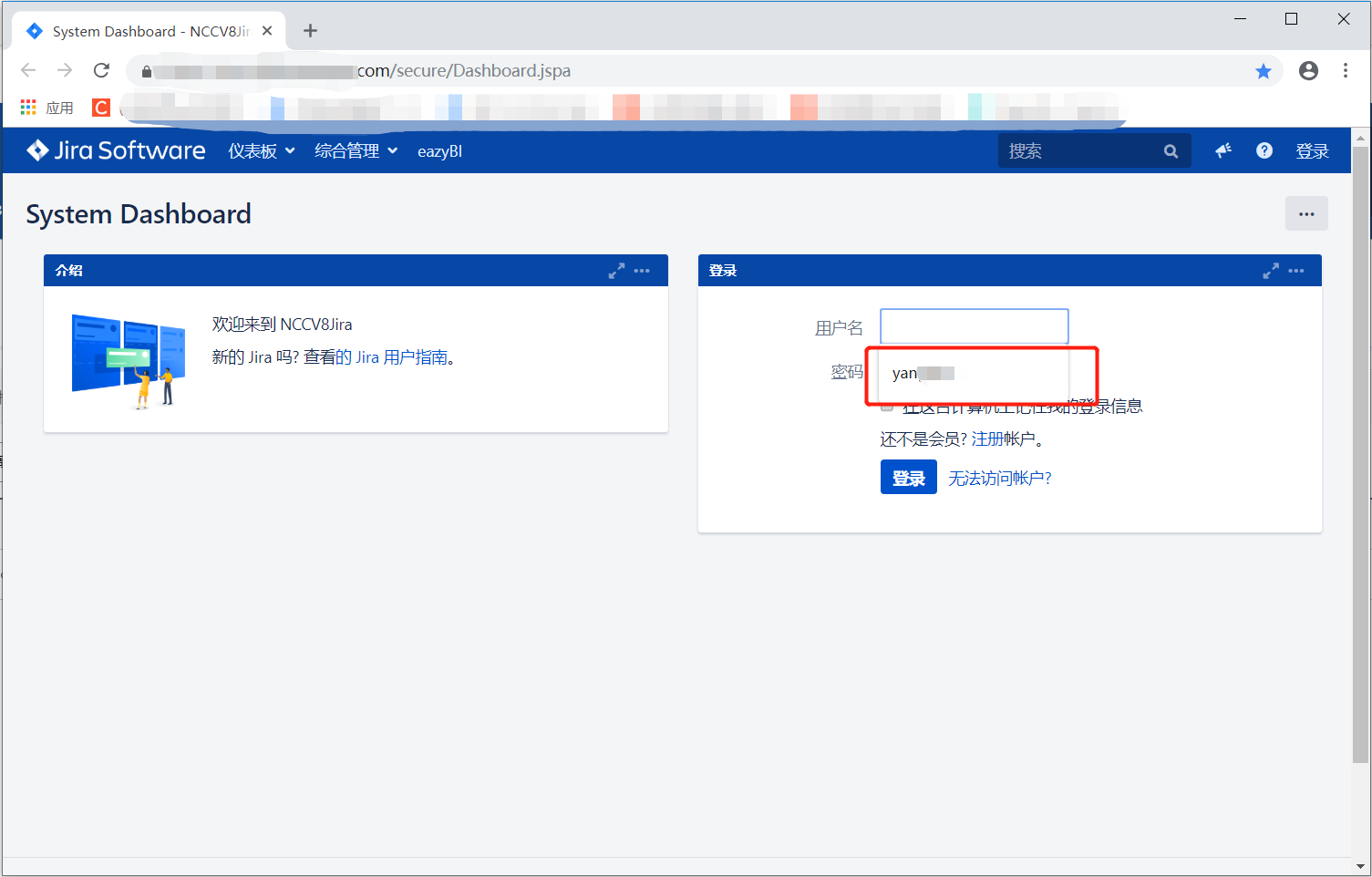This screenshot has width=1372, height=877.
Task: Select the System Dashboard browser tab
Action: [x=150, y=31]
